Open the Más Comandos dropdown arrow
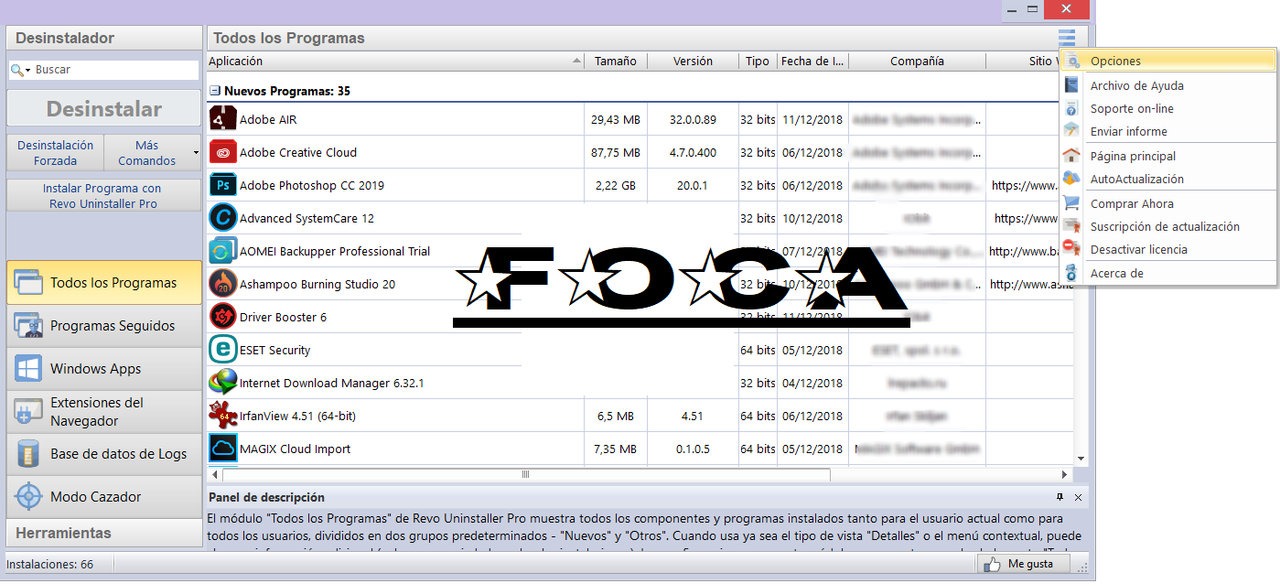This screenshot has height=586, width=1280. click(196, 153)
